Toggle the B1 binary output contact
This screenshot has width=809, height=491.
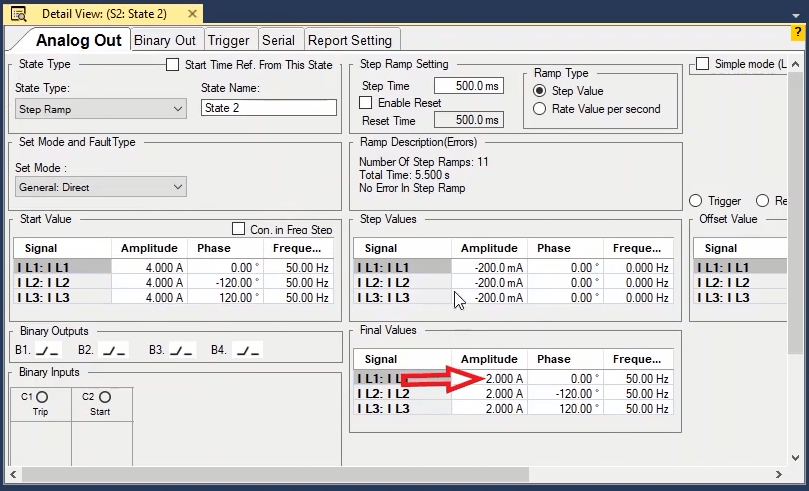click(48, 350)
